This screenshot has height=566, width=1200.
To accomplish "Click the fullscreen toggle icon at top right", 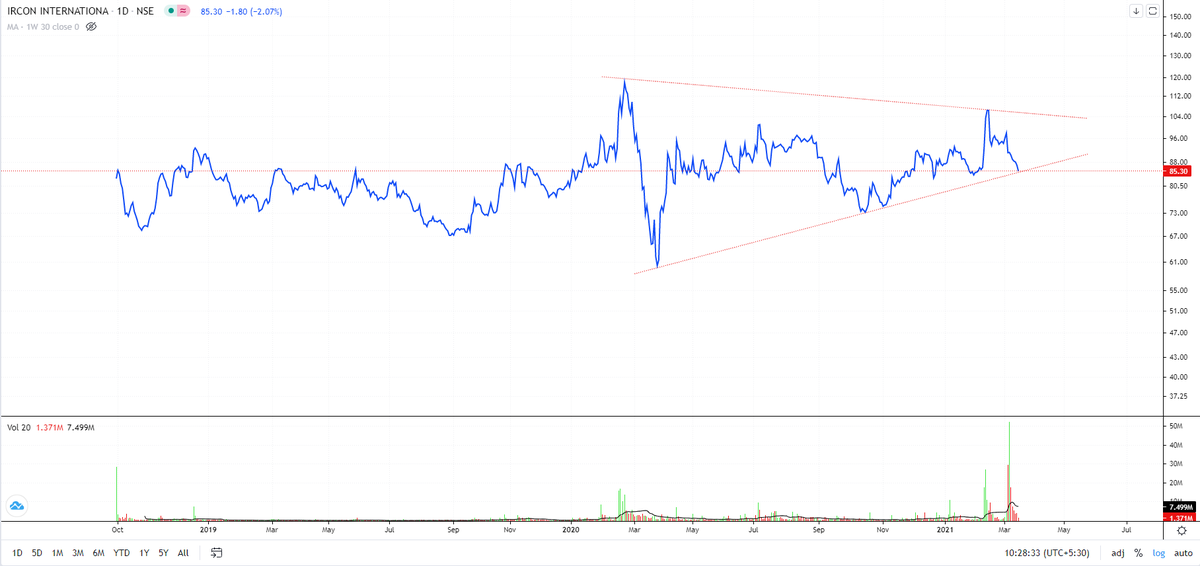I will [x=1152, y=11].
